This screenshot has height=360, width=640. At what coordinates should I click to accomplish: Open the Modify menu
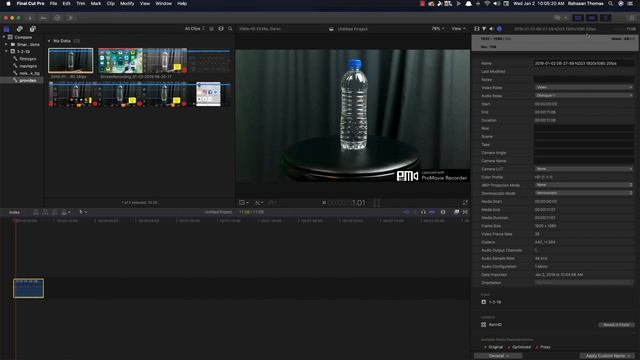(127, 3)
